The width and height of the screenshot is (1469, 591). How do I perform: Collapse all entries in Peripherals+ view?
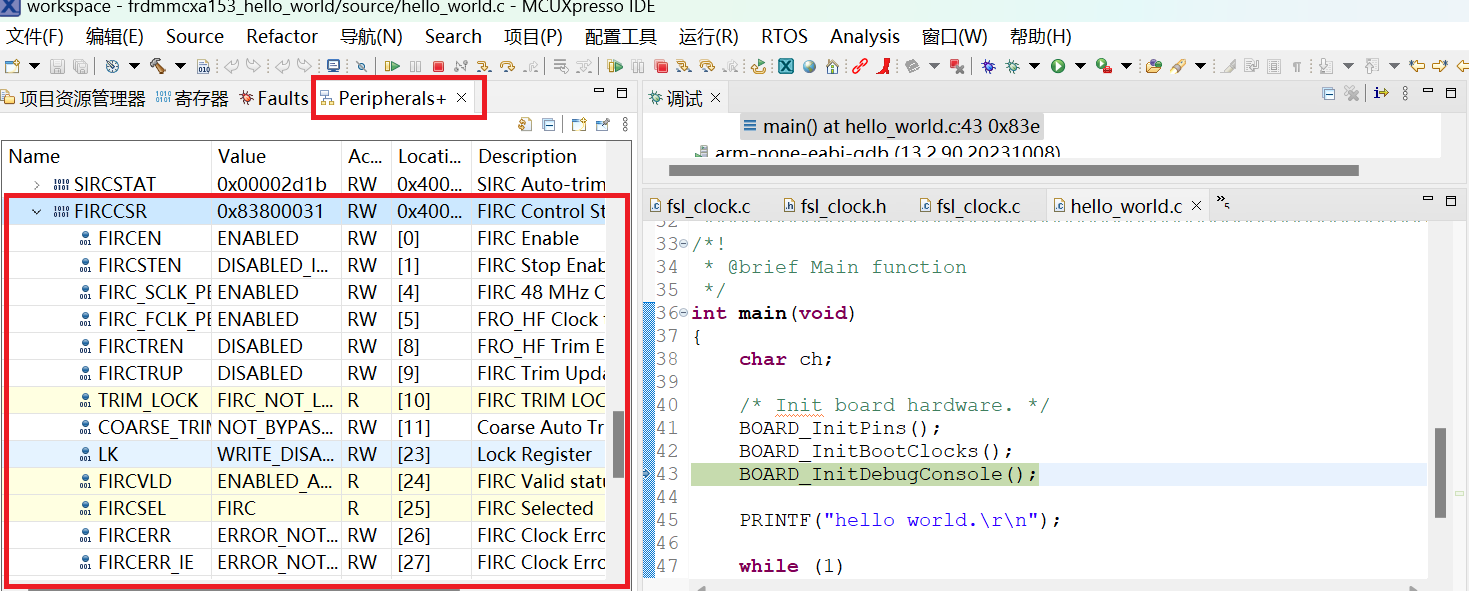(x=548, y=124)
